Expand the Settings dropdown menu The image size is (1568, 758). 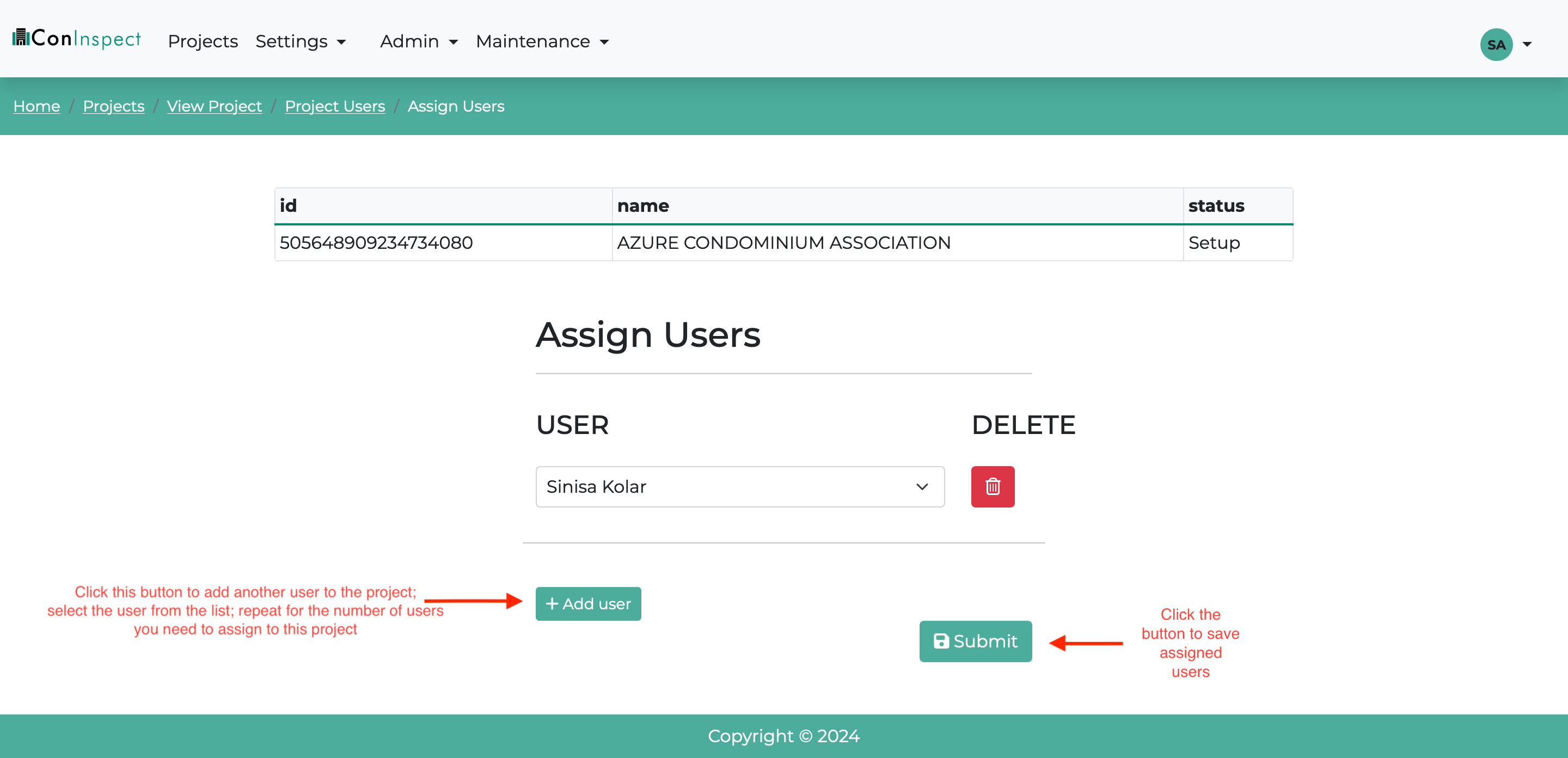point(301,41)
